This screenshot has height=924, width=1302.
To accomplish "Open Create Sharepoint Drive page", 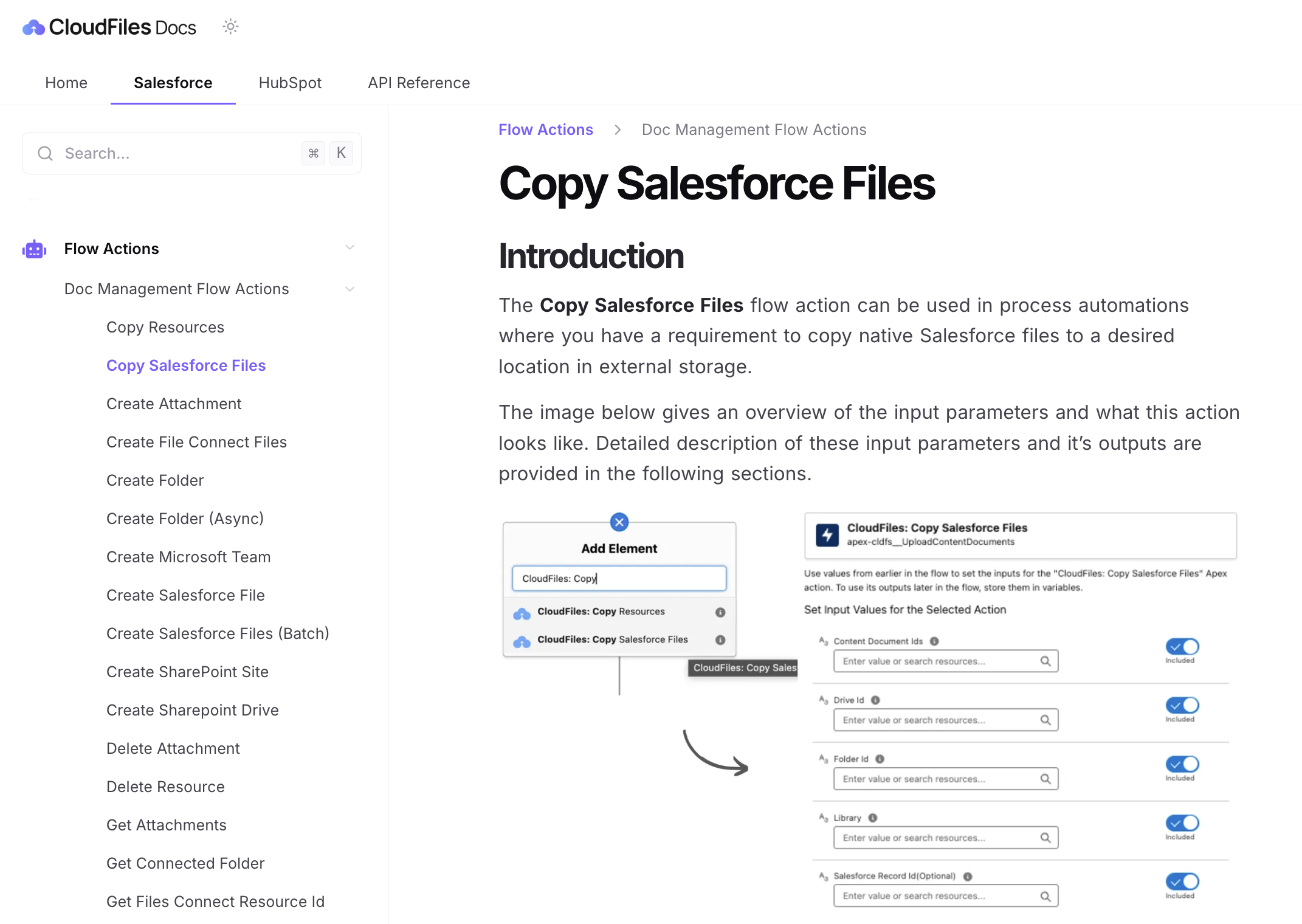I will tap(193, 710).
